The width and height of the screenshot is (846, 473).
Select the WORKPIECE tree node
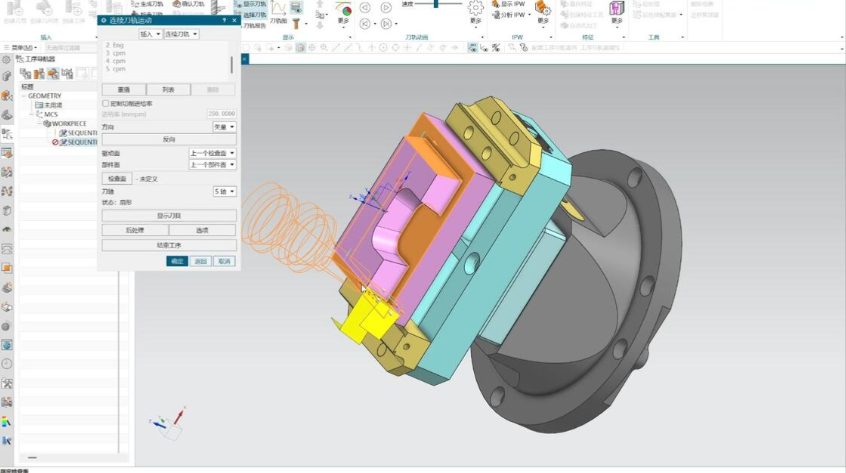(65, 124)
